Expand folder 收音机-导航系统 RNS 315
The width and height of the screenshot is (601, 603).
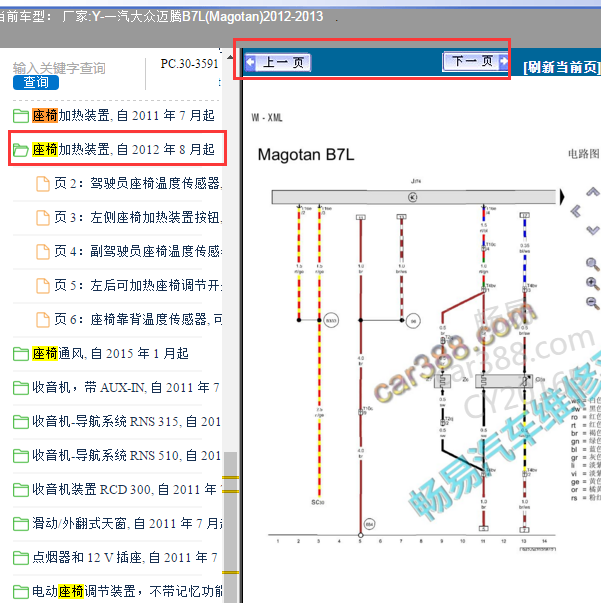(x=117, y=421)
